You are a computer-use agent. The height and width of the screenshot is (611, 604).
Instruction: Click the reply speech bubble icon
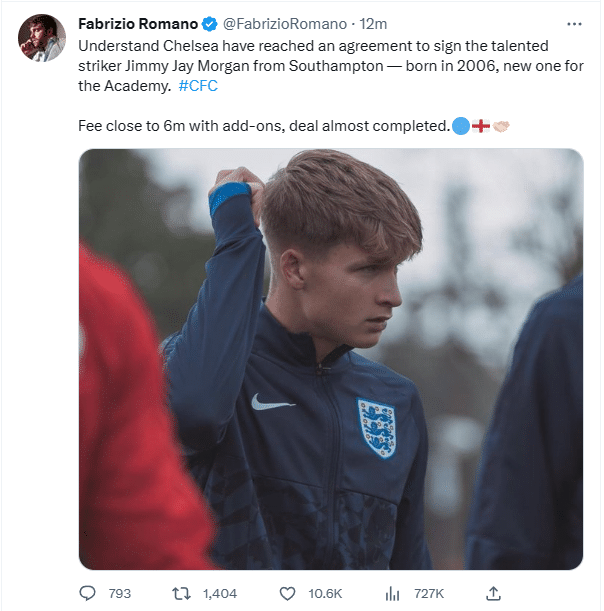point(87,593)
